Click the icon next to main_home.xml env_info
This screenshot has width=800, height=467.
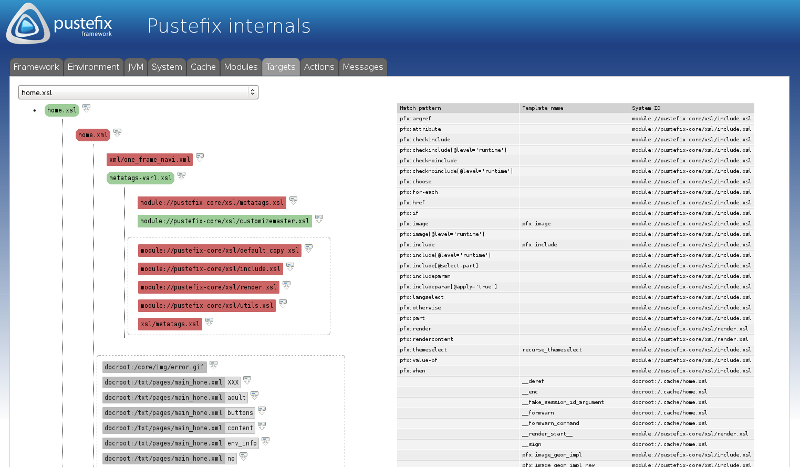266,440
